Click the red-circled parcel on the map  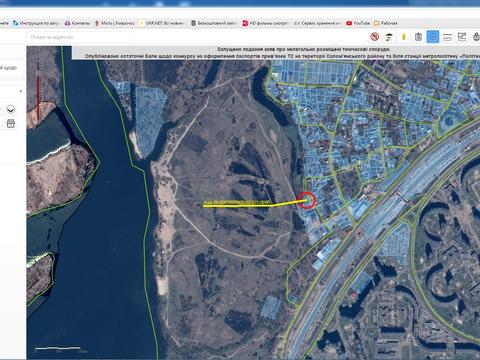307,200
